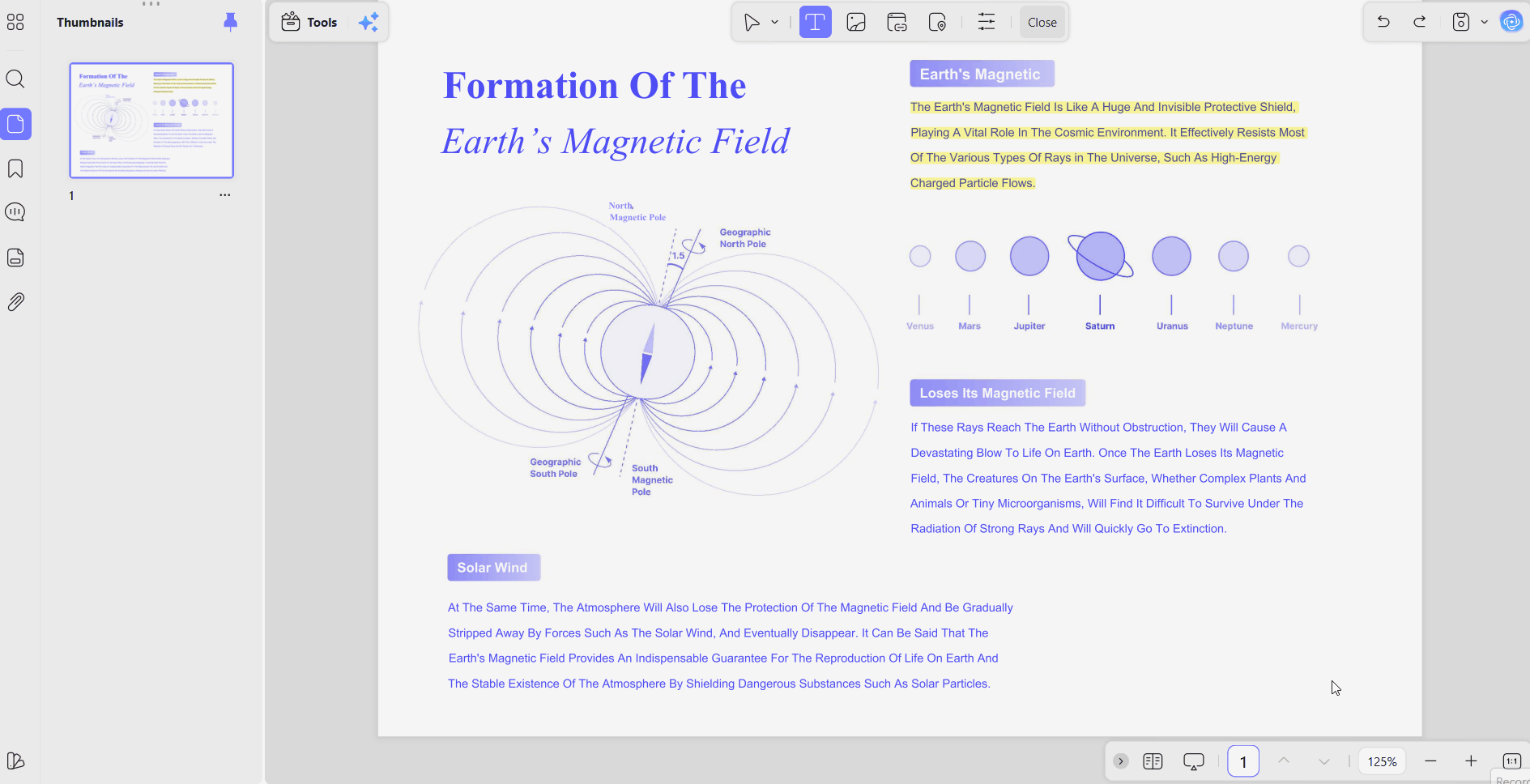The width and height of the screenshot is (1530, 784).
Task: Open the alignment settings tool
Action: pyautogui.click(x=986, y=22)
